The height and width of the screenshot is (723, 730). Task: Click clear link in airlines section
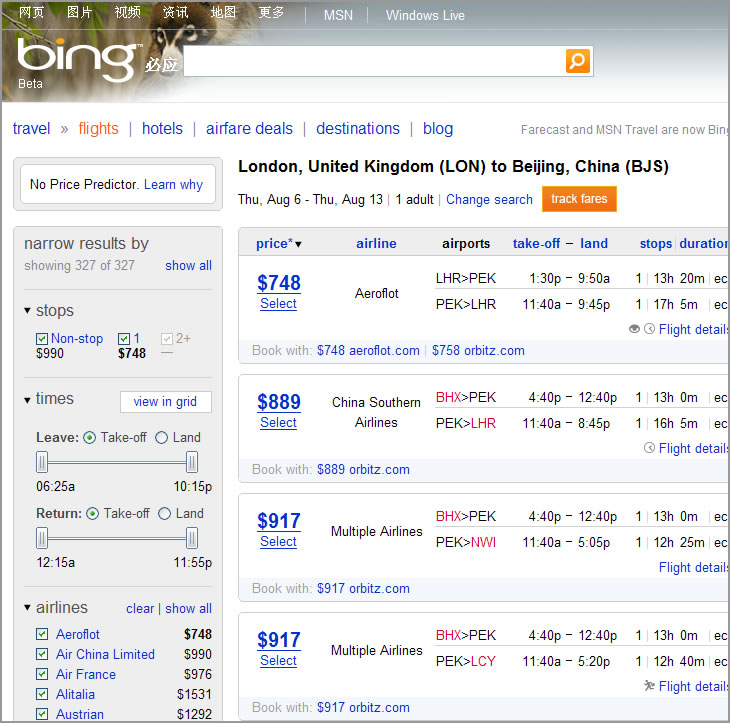click(x=140, y=608)
